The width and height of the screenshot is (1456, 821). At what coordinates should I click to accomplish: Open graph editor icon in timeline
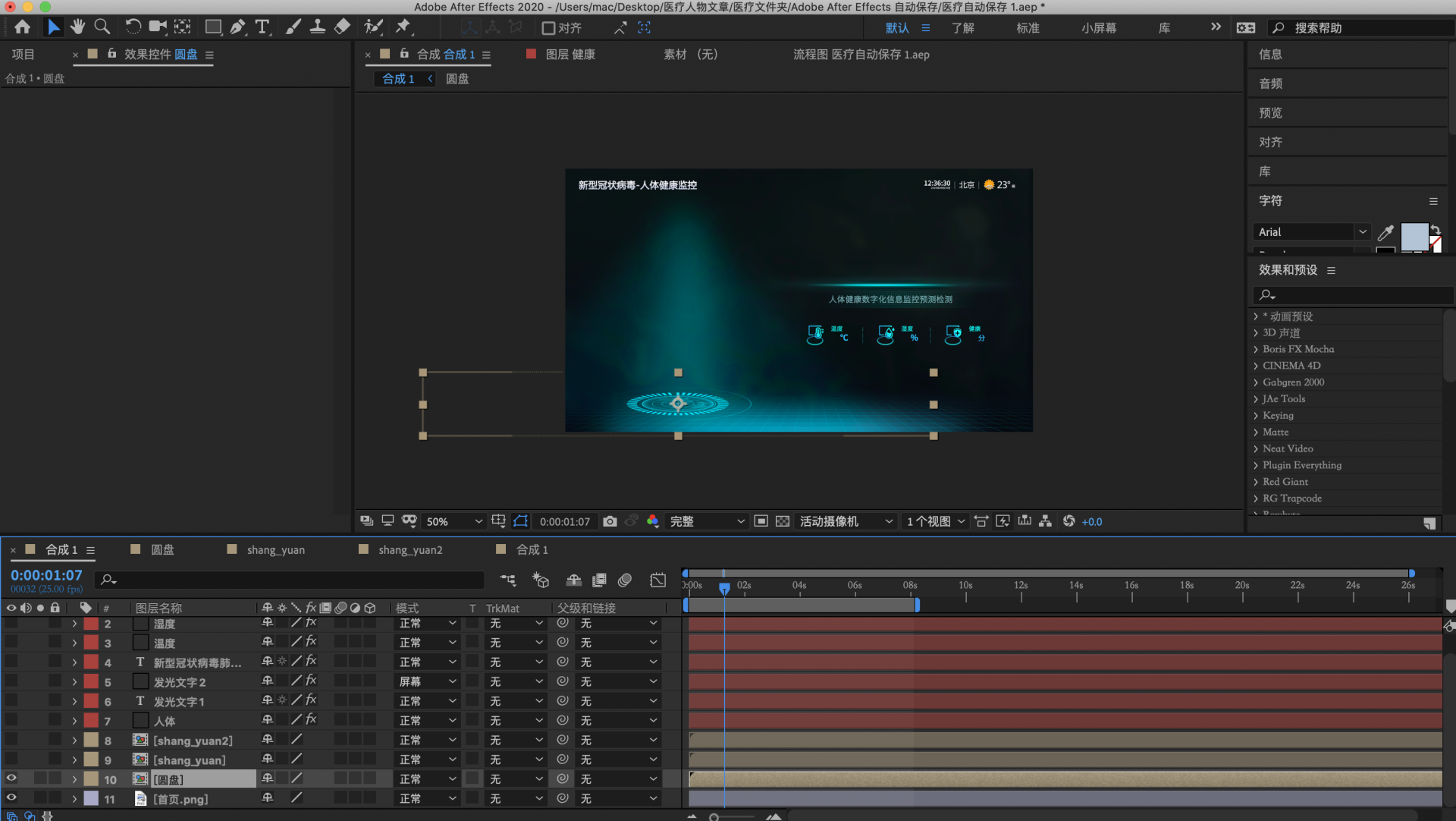point(658,580)
